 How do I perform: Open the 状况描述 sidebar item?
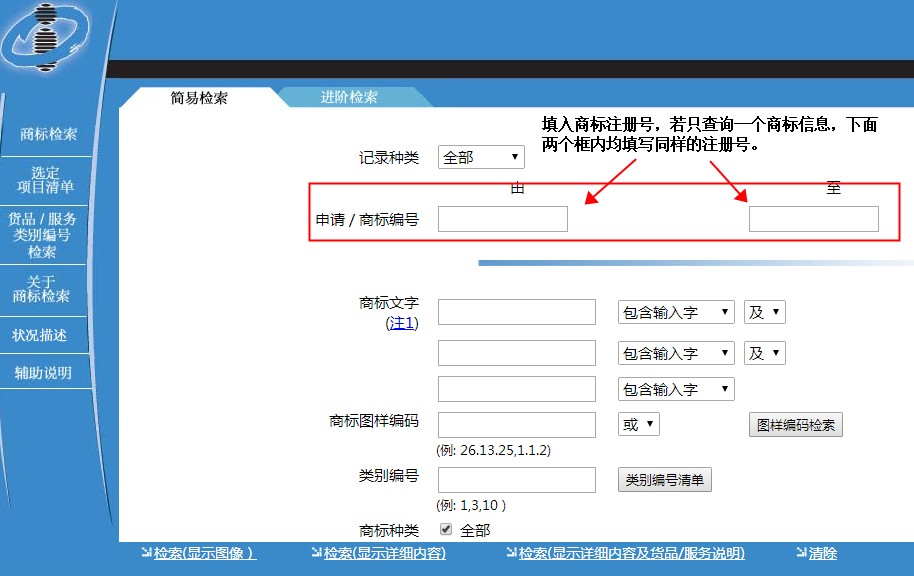point(45,335)
